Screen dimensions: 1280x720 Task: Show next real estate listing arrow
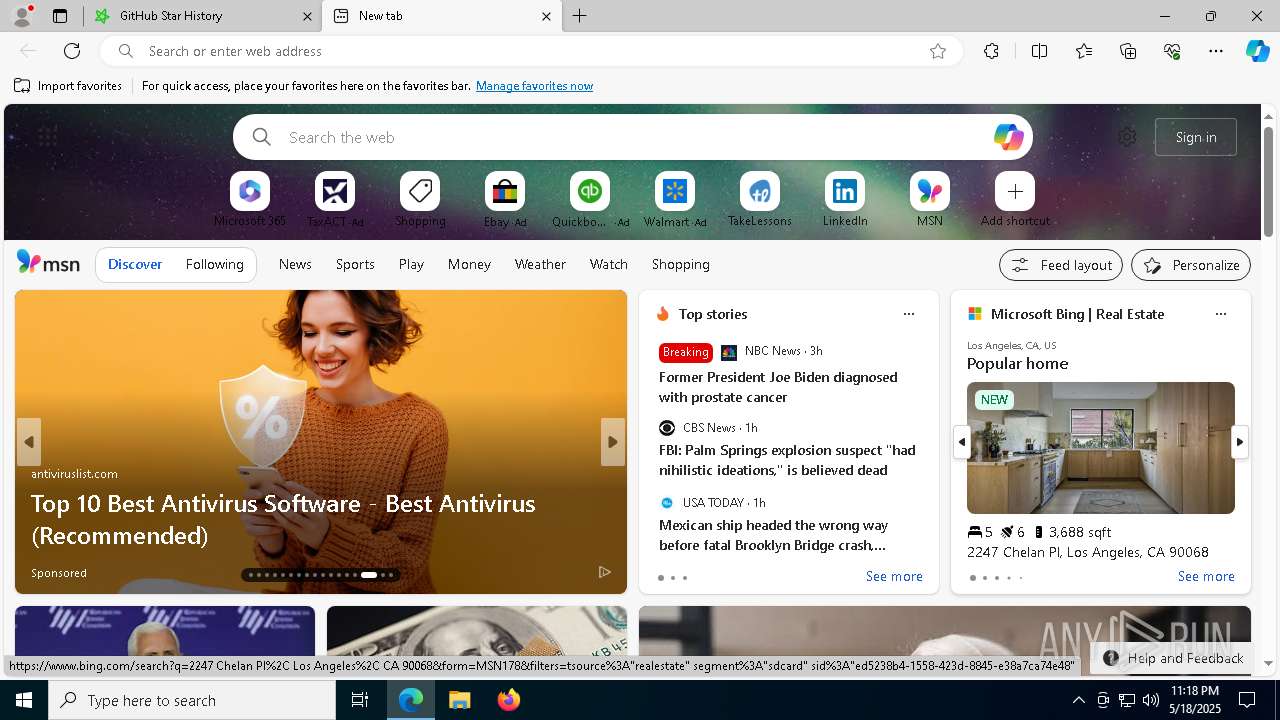click(1240, 441)
